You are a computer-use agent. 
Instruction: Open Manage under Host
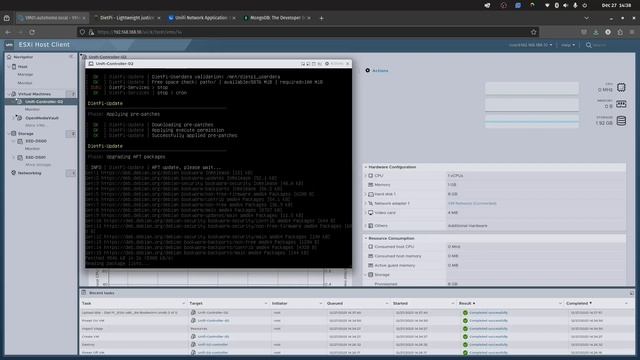[x=25, y=75]
